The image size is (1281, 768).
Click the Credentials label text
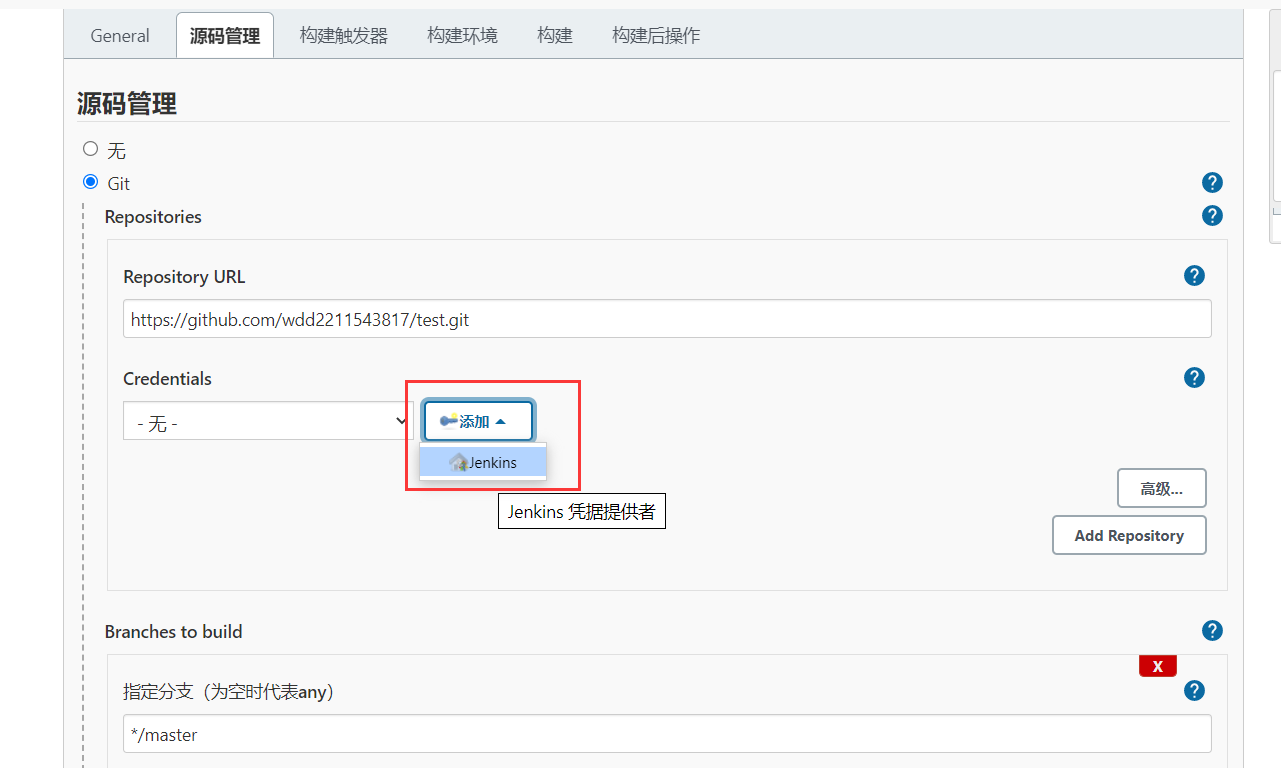pos(168,379)
